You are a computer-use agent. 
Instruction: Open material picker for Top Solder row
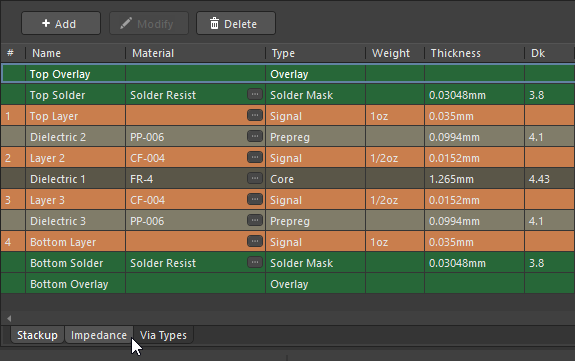pos(255,94)
